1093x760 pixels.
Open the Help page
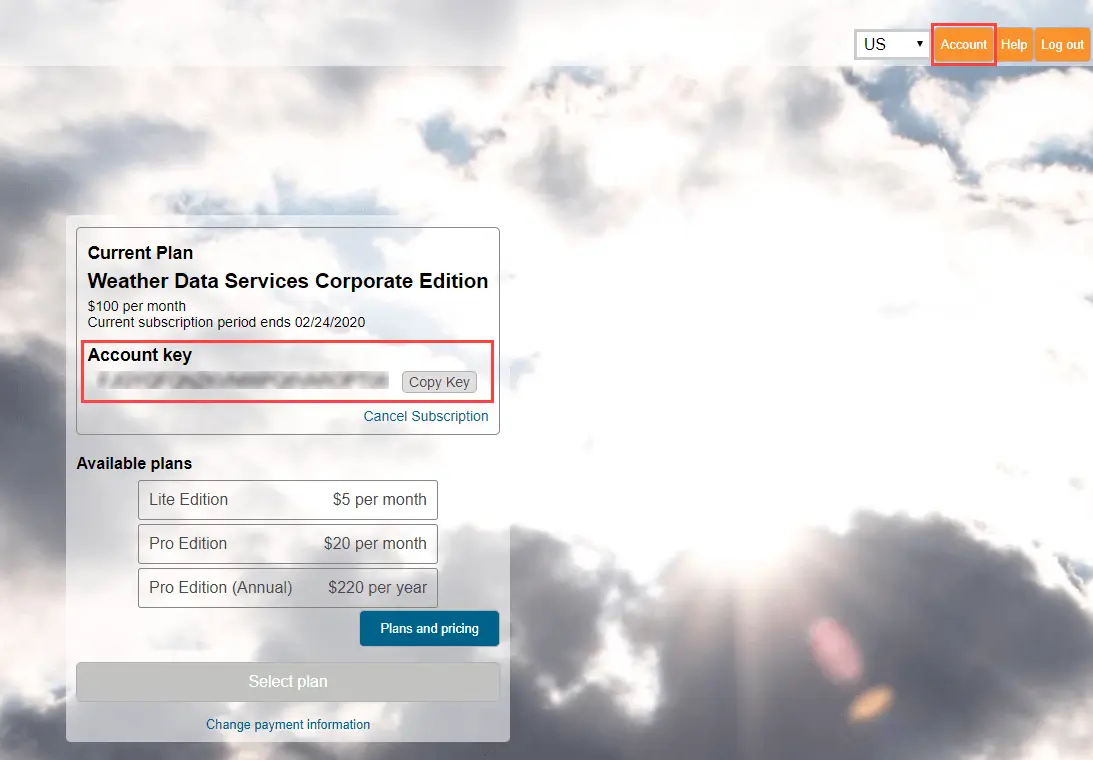click(1014, 45)
